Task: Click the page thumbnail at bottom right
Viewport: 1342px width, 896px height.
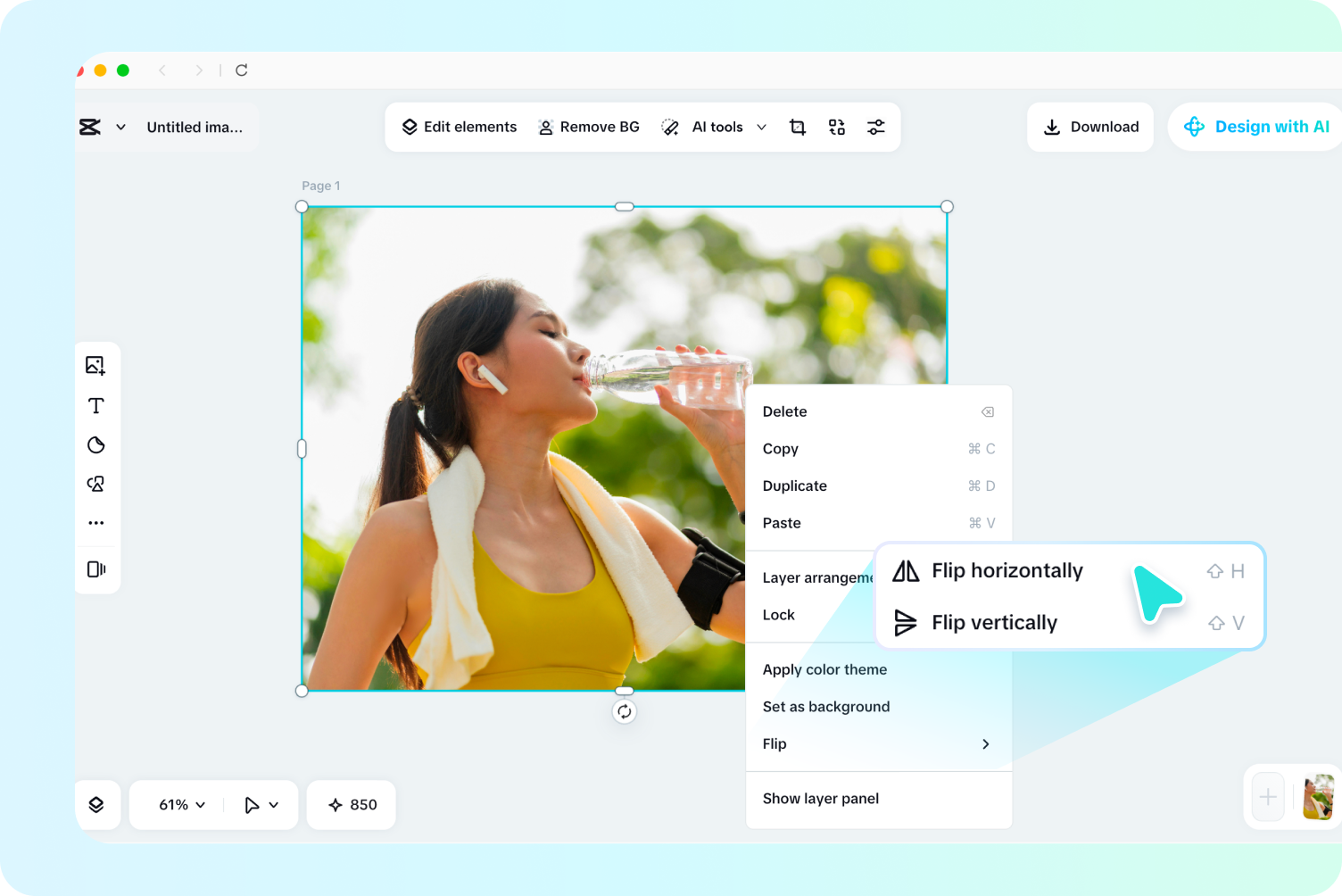Action: [x=1319, y=797]
